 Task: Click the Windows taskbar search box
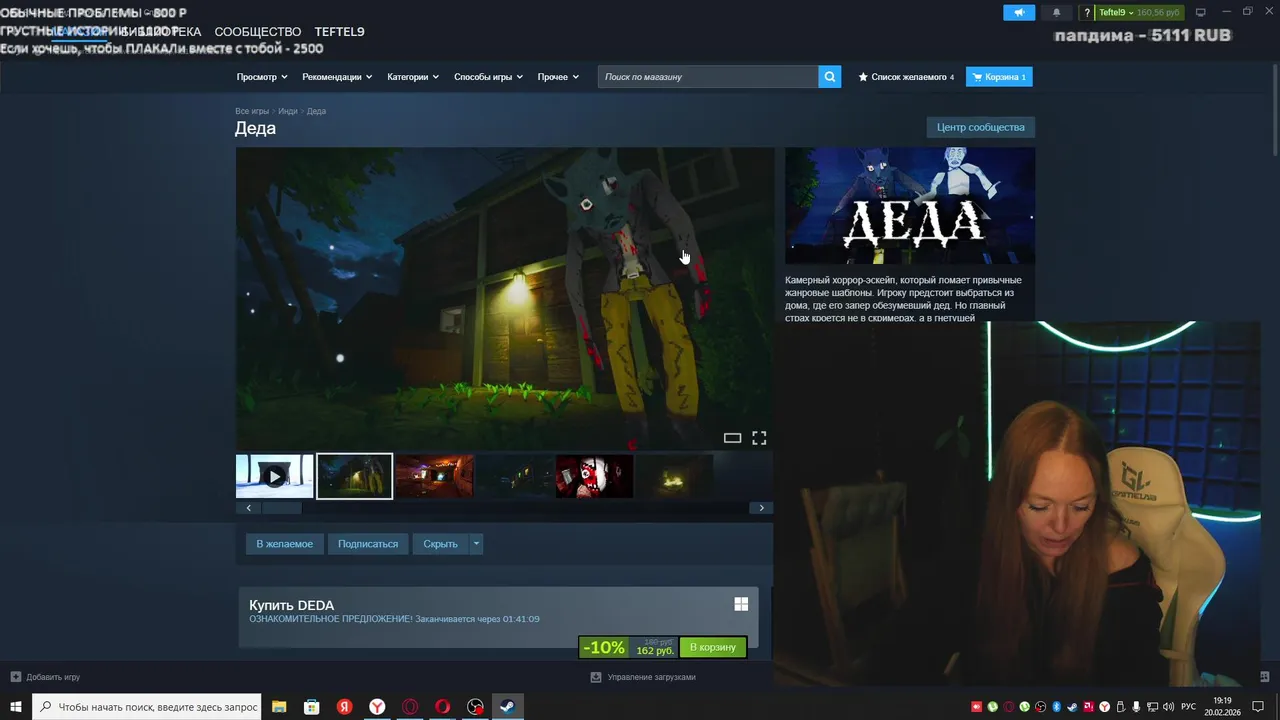click(x=147, y=707)
